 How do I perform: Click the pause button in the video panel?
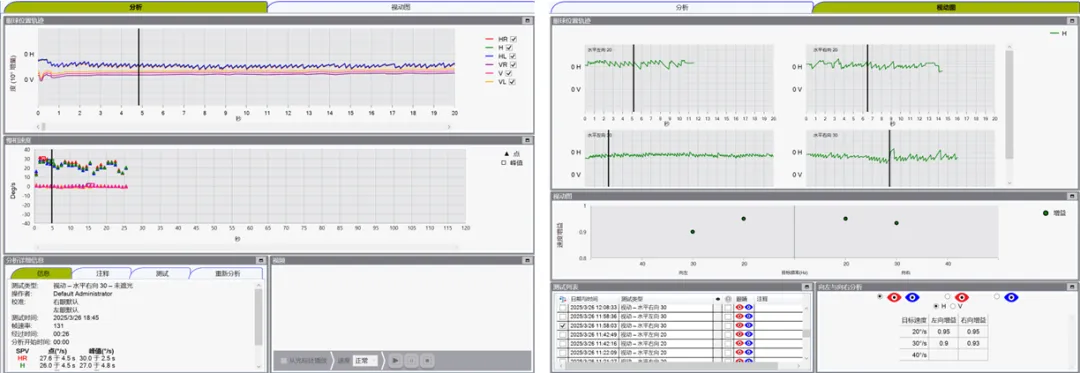[x=412, y=360]
